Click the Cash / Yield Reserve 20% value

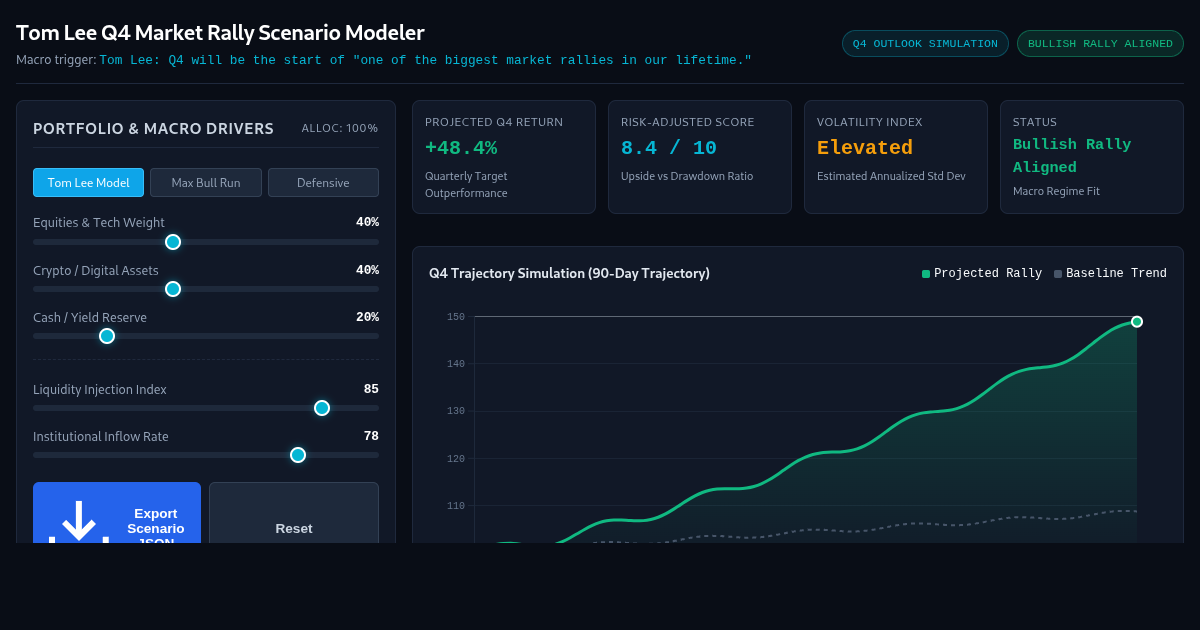(367, 317)
